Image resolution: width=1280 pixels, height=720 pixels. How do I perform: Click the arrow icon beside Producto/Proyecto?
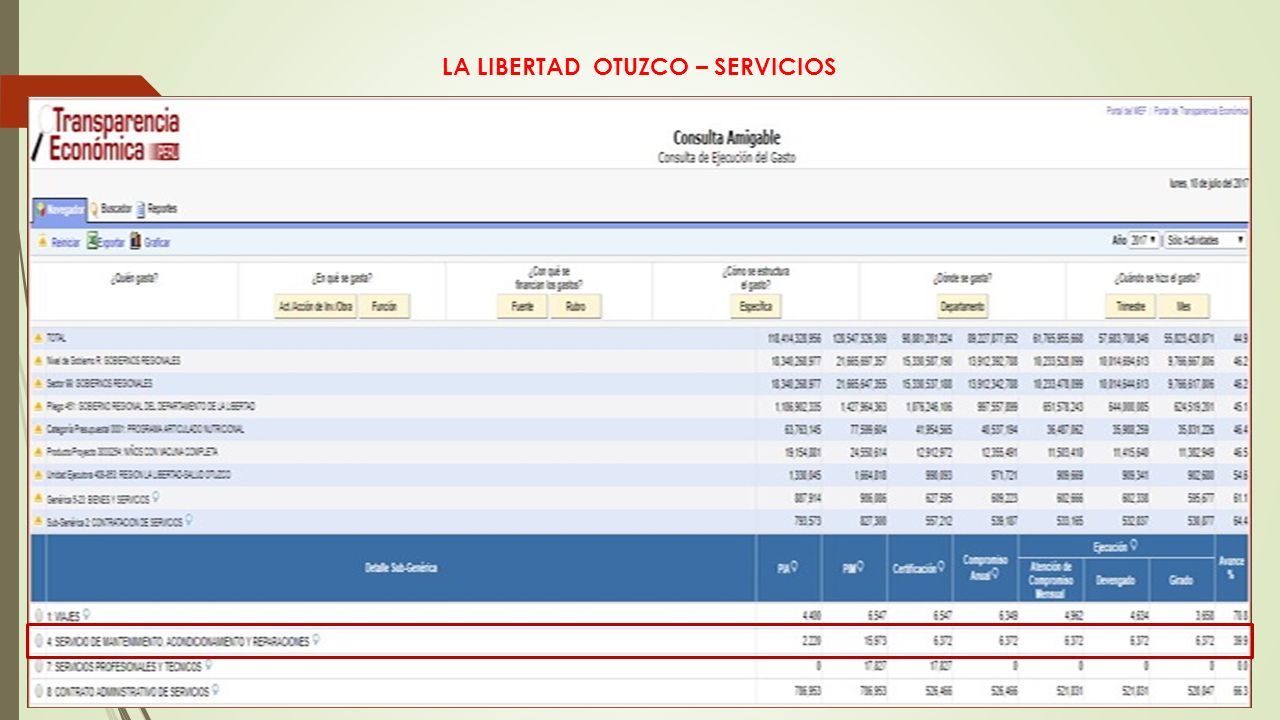(40, 451)
